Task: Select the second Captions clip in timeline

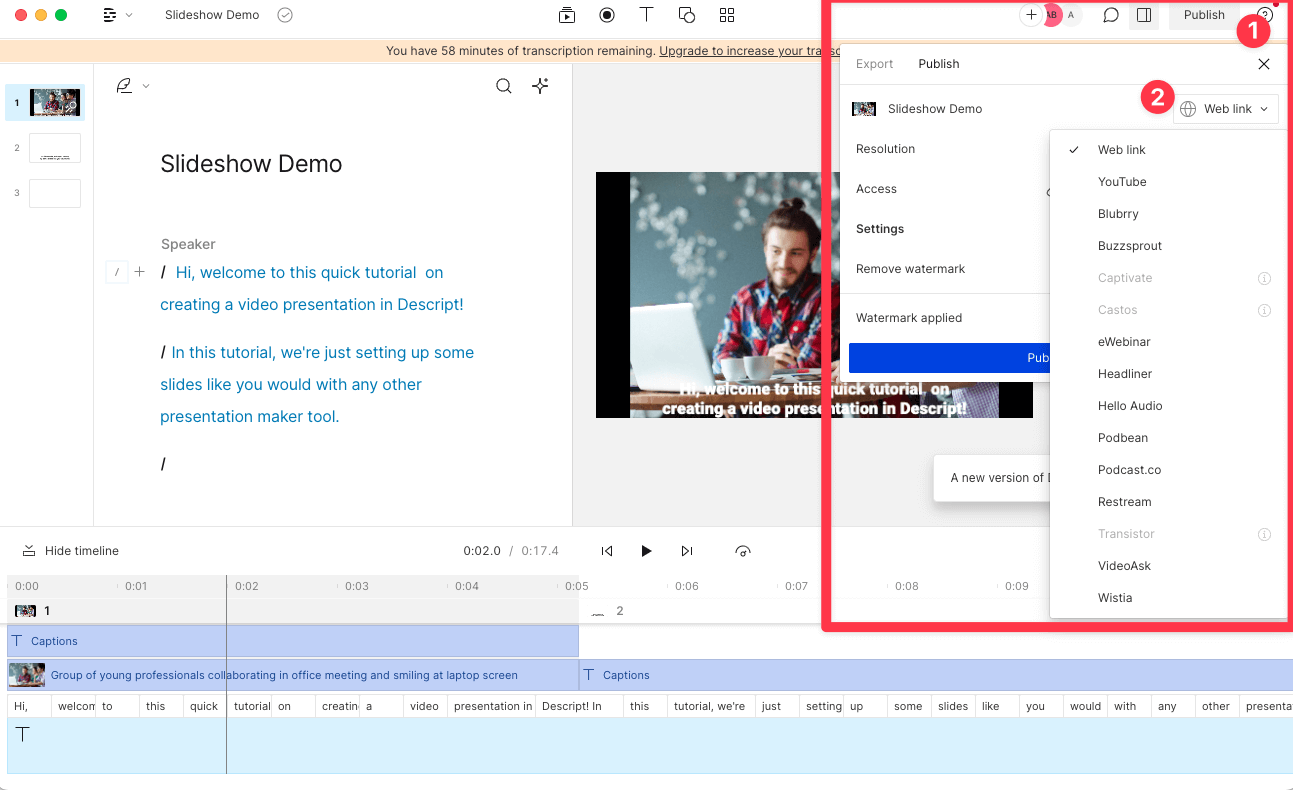Action: [936, 675]
